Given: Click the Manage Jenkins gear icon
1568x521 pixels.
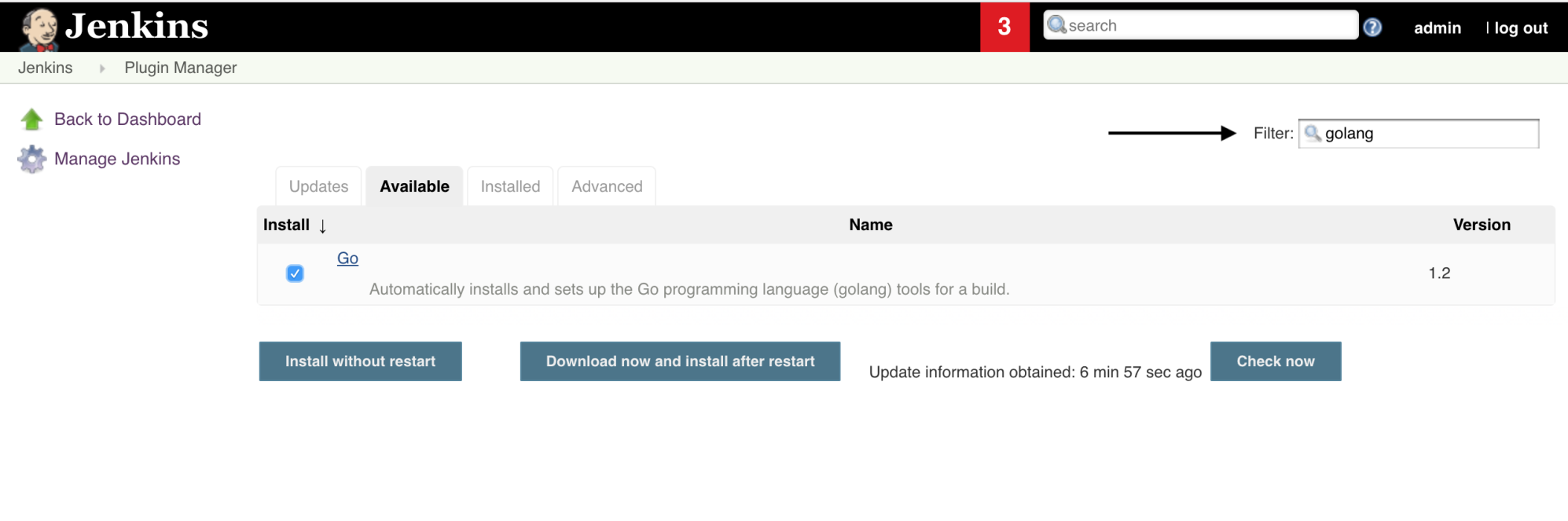Looking at the screenshot, I should [32, 160].
